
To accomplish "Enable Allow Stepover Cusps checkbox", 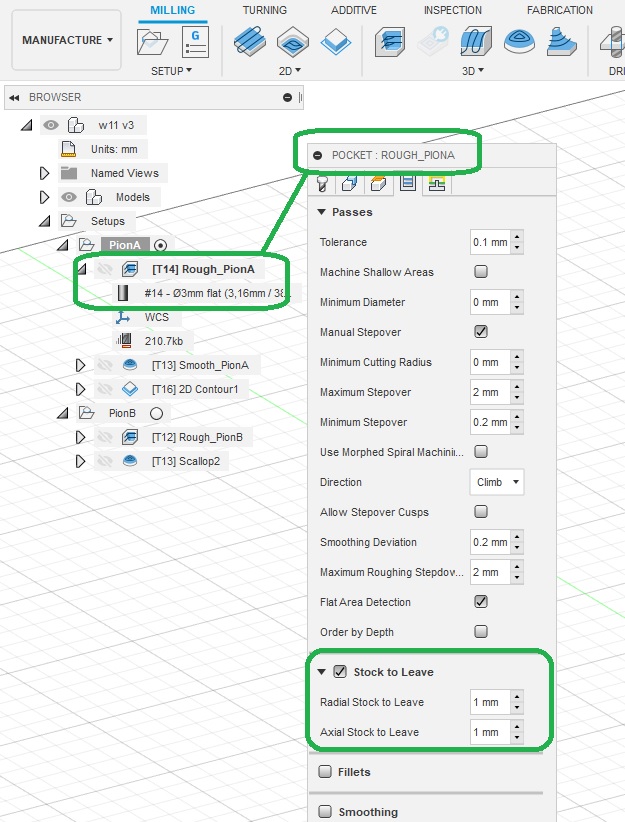I will pos(481,511).
